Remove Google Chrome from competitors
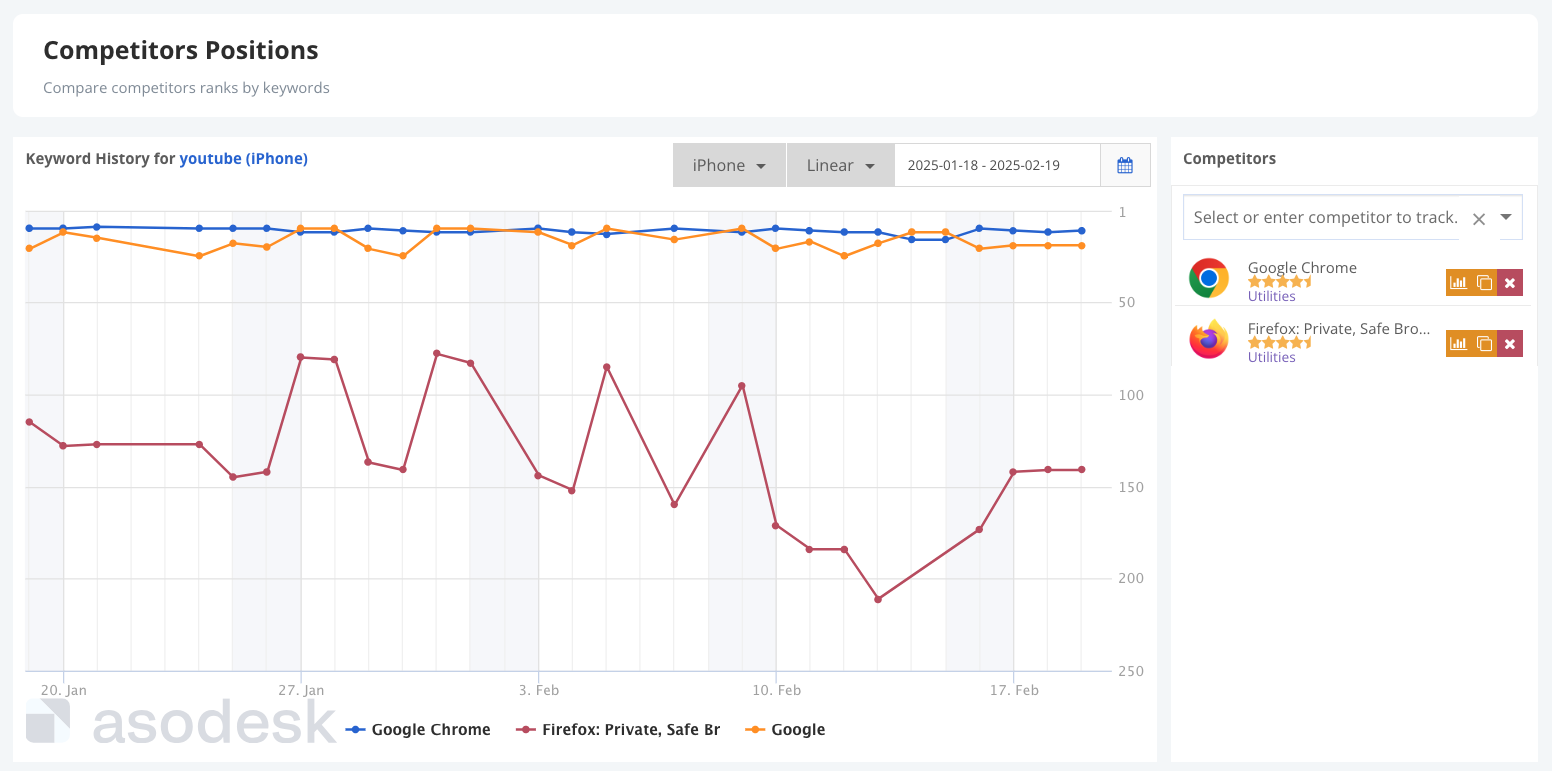 [1510, 283]
